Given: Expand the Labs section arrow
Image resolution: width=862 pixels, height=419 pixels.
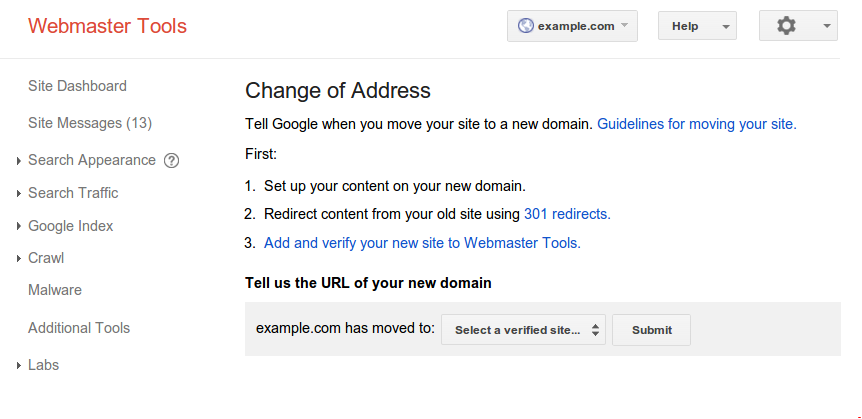Looking at the screenshot, I should click(19, 365).
